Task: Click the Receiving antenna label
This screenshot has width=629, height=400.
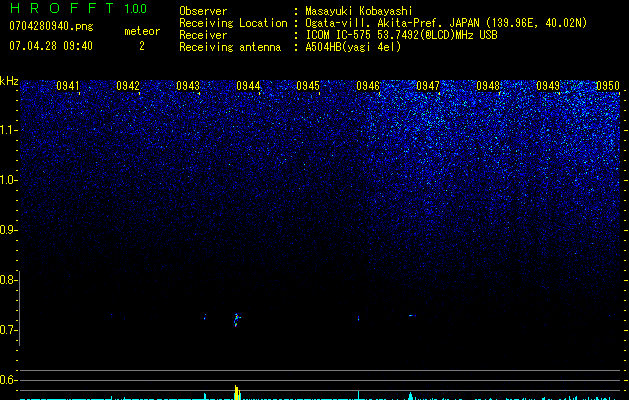Action: pos(230,47)
